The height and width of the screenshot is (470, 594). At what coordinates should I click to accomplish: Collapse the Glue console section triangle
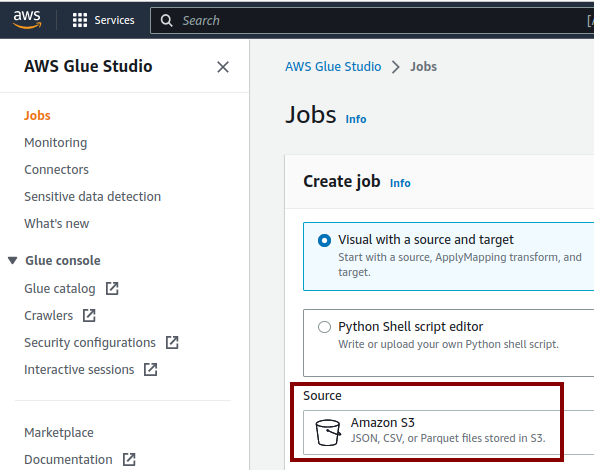[x=13, y=261]
